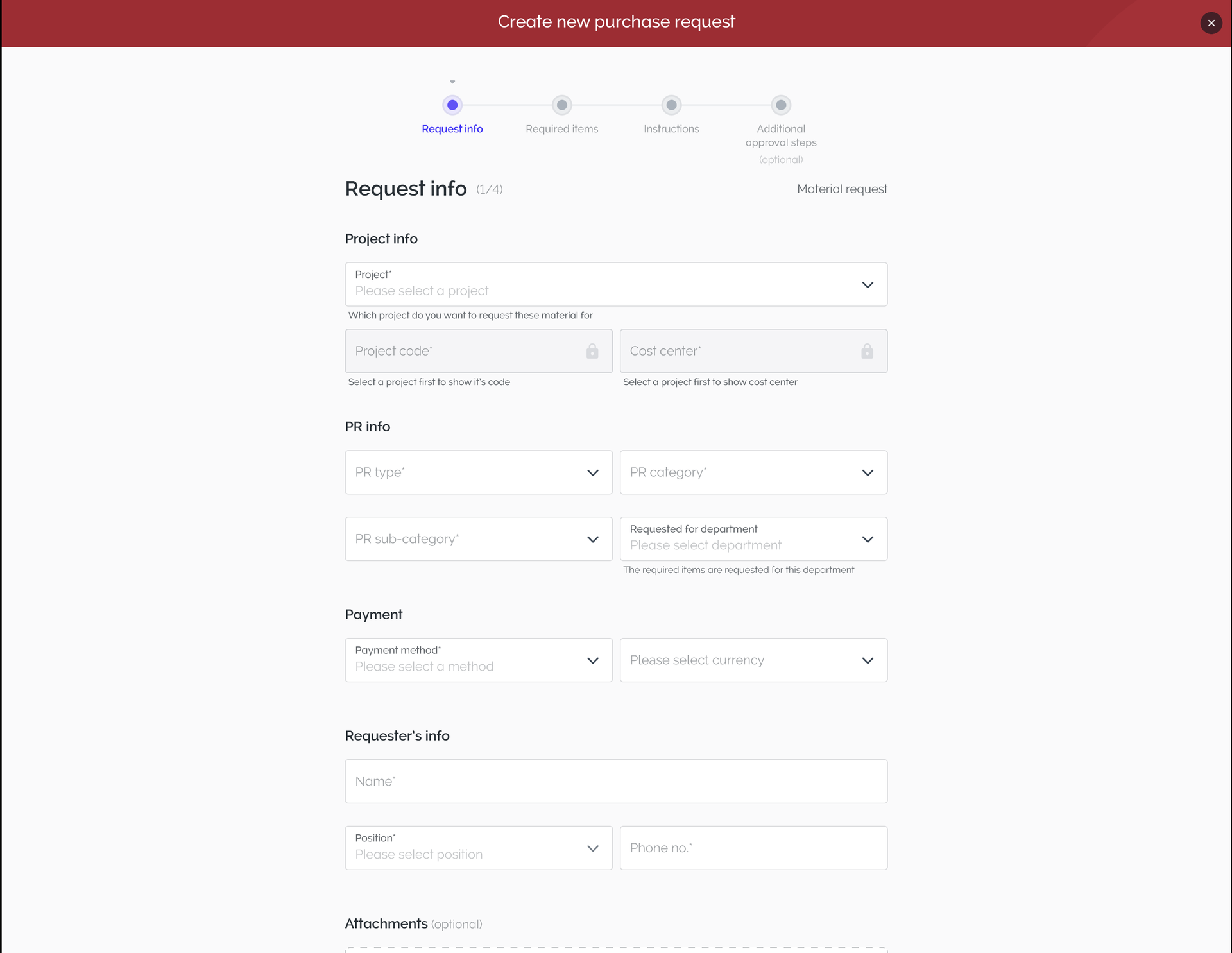The width and height of the screenshot is (1232, 953).
Task: Click the Project code lock icon
Action: point(592,351)
